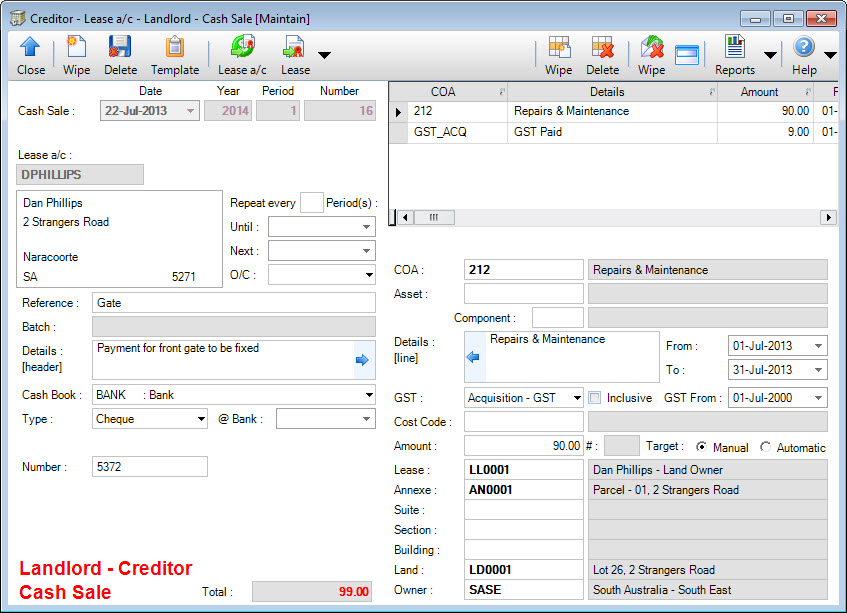Select the GST Paid details cell
847x613 pixels.
(x=612, y=132)
